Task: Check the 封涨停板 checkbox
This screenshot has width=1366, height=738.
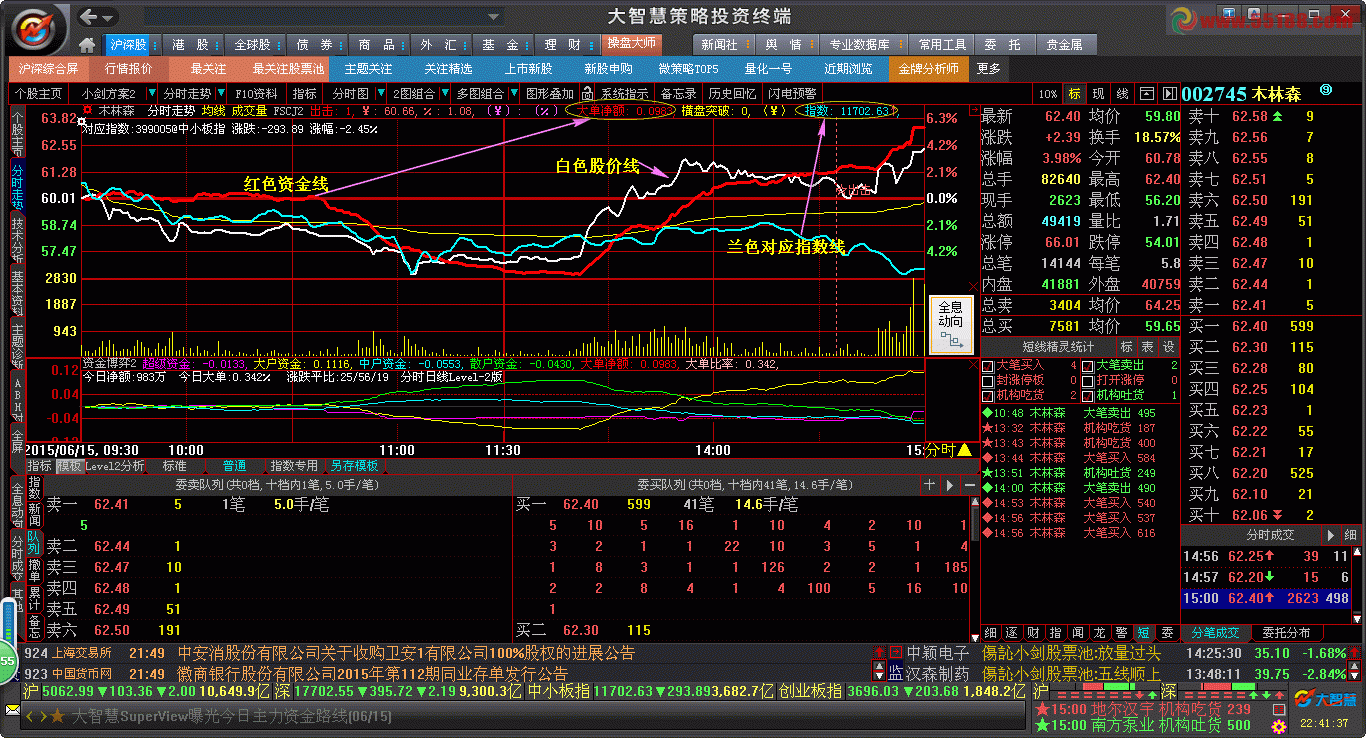Action: click(988, 381)
